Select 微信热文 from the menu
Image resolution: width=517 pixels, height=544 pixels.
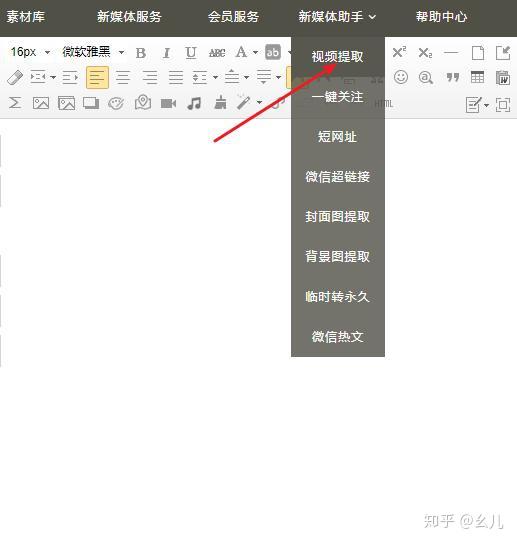[338, 337]
